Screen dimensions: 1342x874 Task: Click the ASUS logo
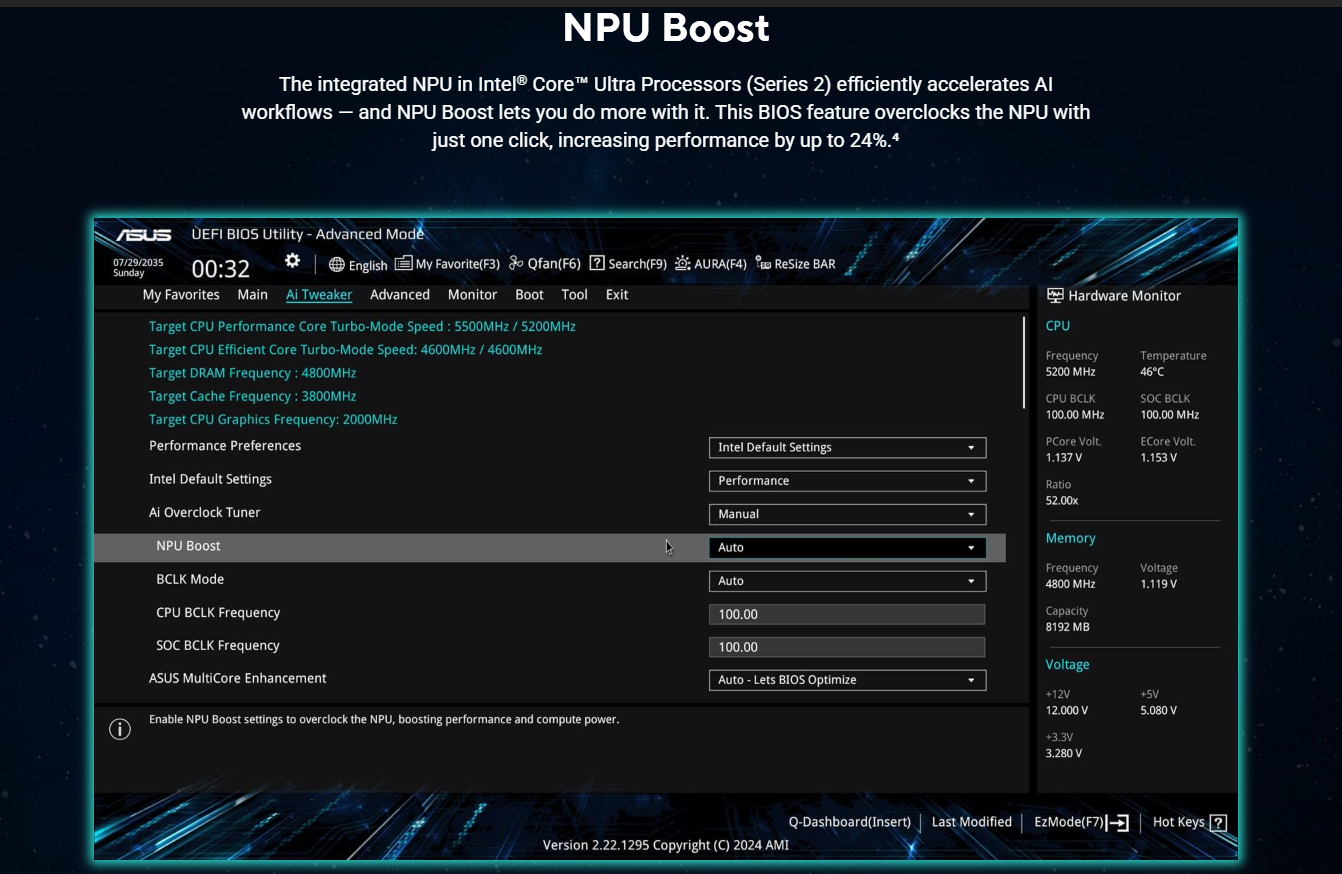(x=144, y=235)
